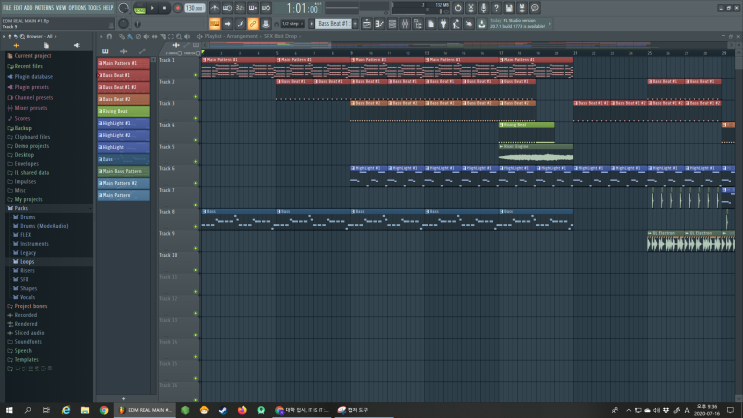Open the OPTIONS menu

(77, 8)
